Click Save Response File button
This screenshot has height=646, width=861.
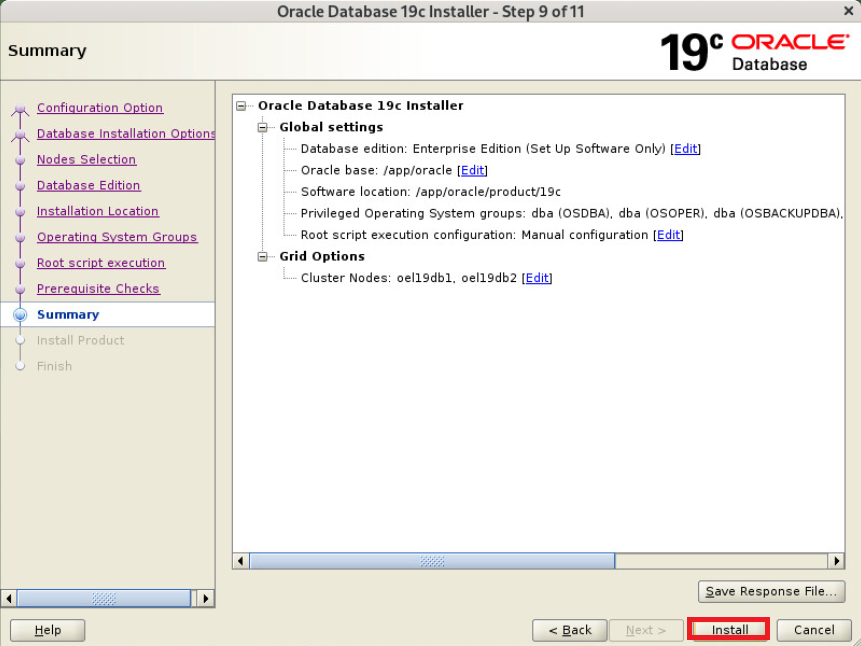771,592
